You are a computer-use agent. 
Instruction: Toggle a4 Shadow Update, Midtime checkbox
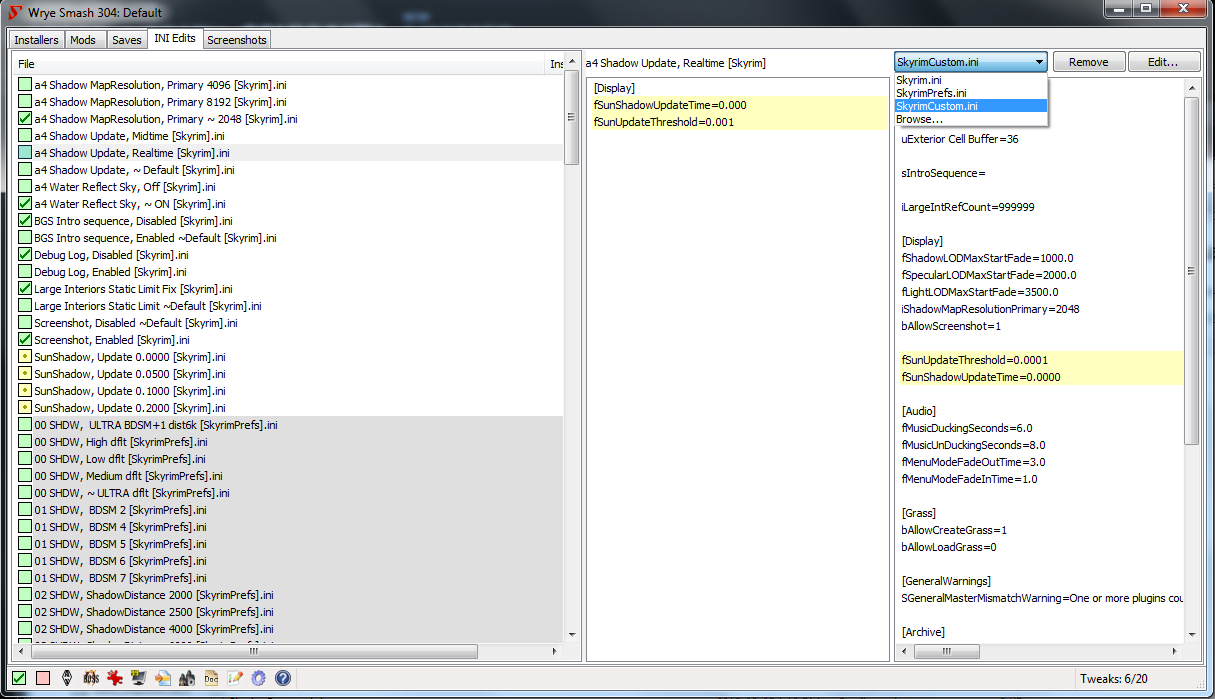pyautogui.click(x=25, y=136)
